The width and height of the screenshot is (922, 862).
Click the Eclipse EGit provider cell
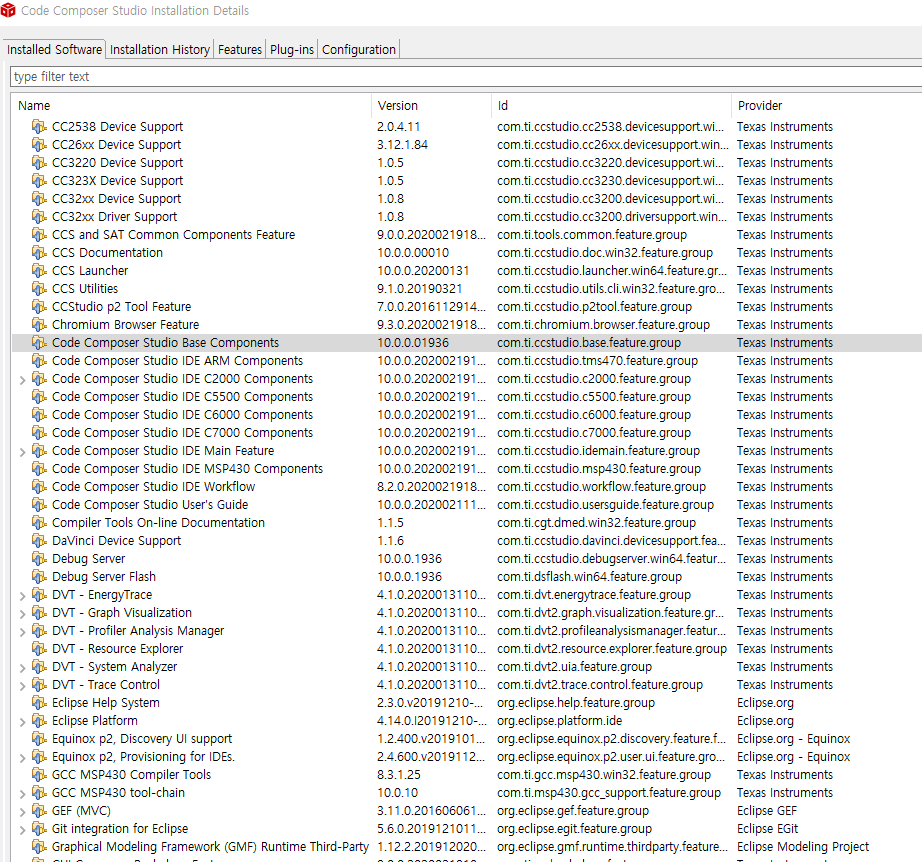click(x=767, y=828)
